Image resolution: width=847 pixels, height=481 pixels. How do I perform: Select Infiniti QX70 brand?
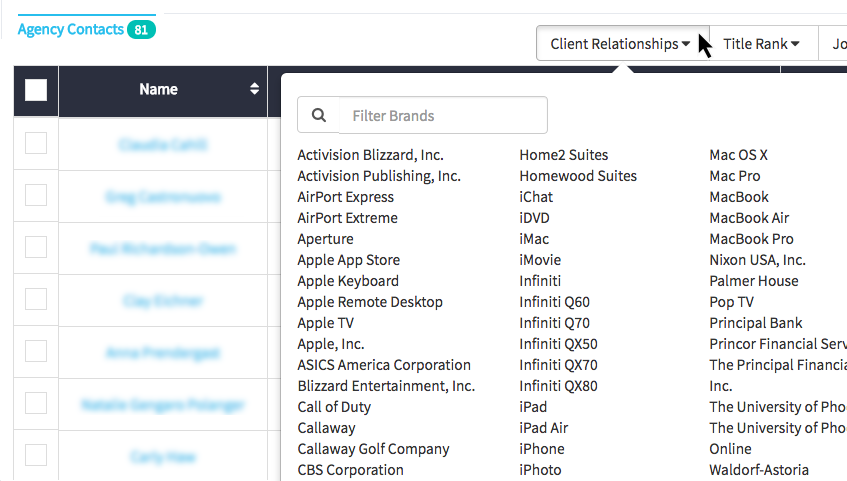coord(559,366)
